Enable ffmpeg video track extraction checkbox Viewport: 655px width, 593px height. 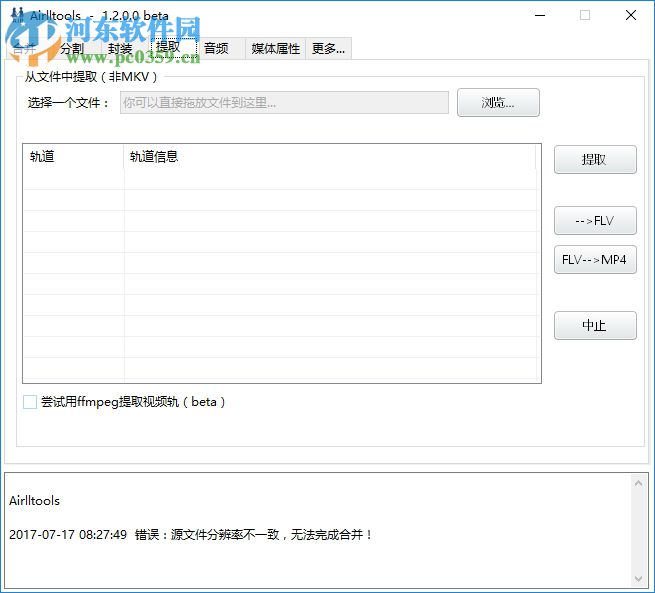pos(30,402)
